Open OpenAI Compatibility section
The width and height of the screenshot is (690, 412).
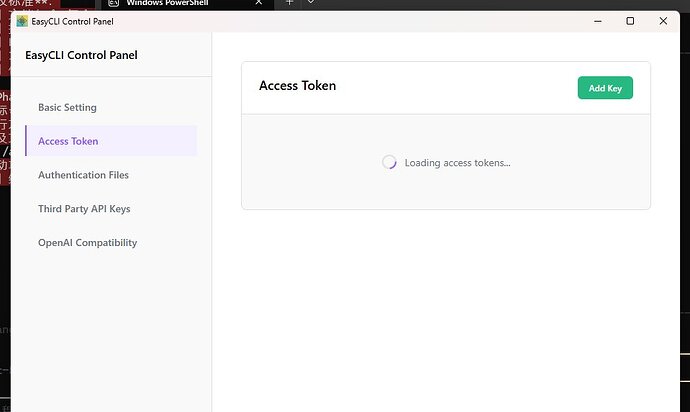tap(111, 243)
